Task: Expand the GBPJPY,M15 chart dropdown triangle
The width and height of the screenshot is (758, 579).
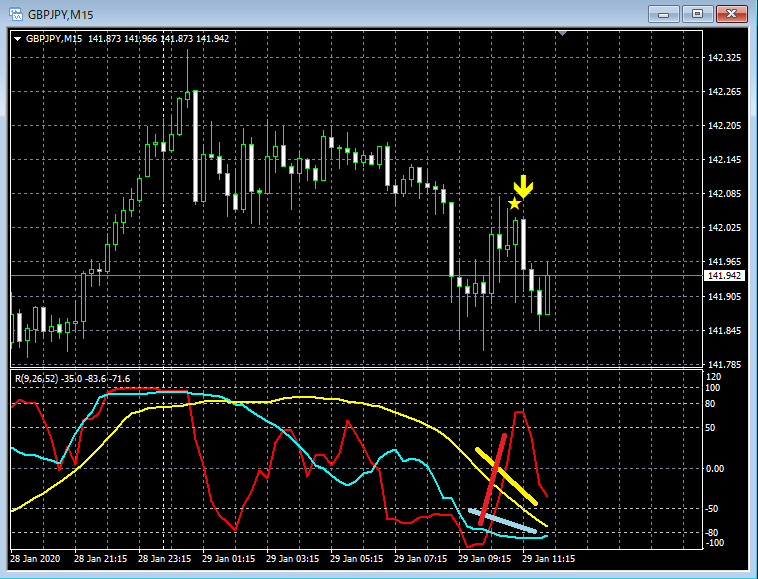Action: pyautogui.click(x=17, y=39)
